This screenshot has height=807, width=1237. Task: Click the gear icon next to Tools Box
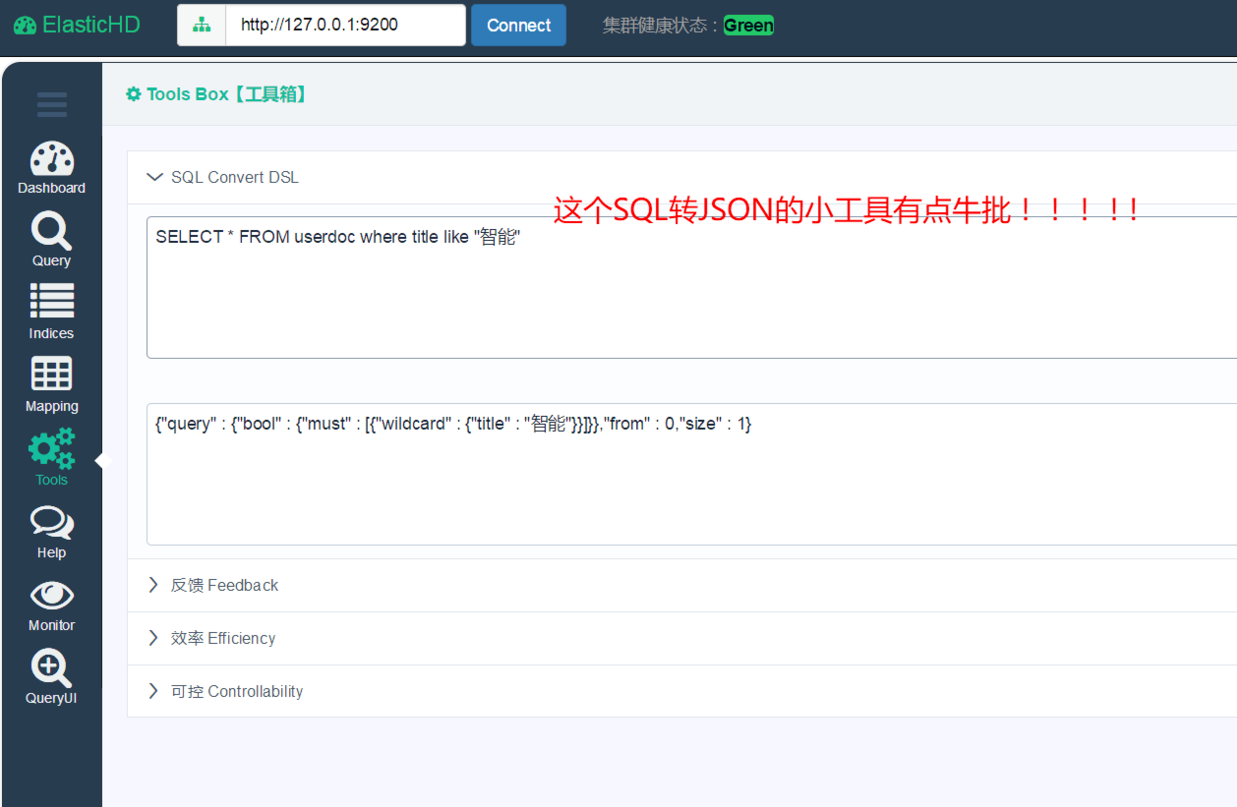[x=134, y=93]
